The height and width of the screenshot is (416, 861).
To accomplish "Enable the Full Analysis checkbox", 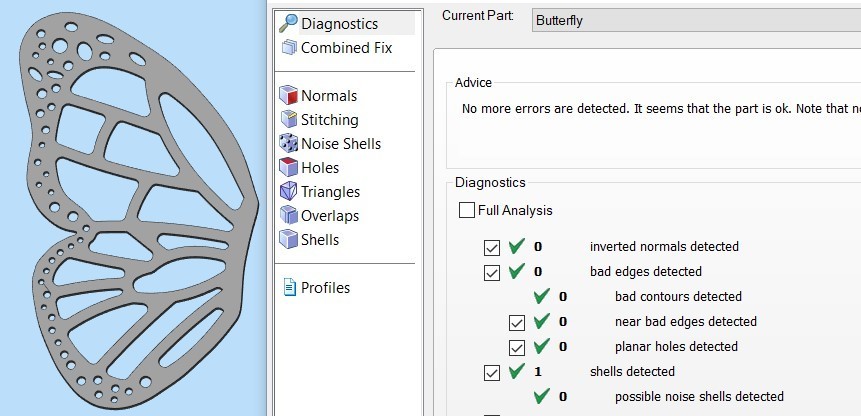I will point(467,211).
